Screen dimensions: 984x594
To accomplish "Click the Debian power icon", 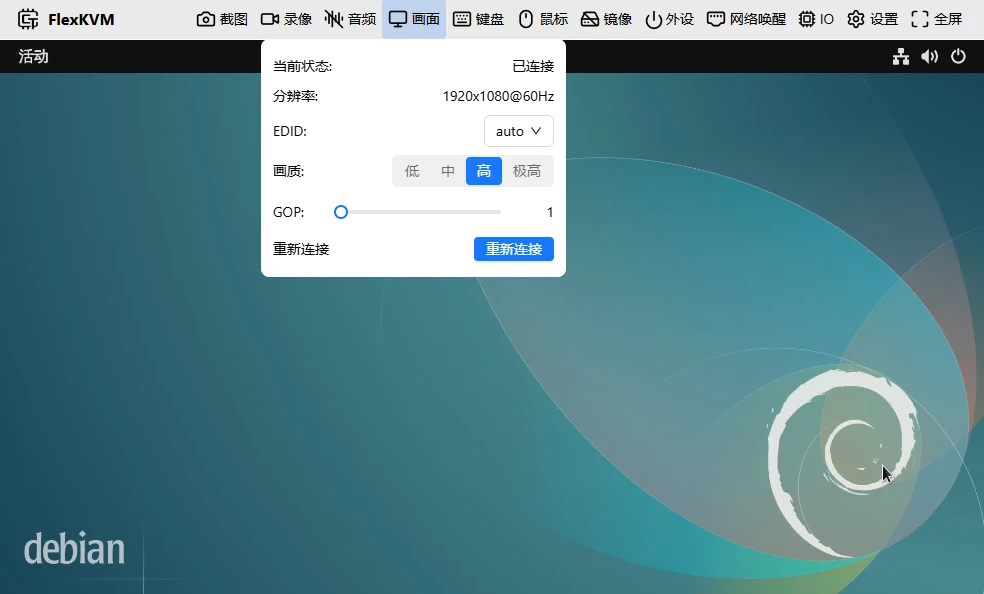I will [958, 56].
